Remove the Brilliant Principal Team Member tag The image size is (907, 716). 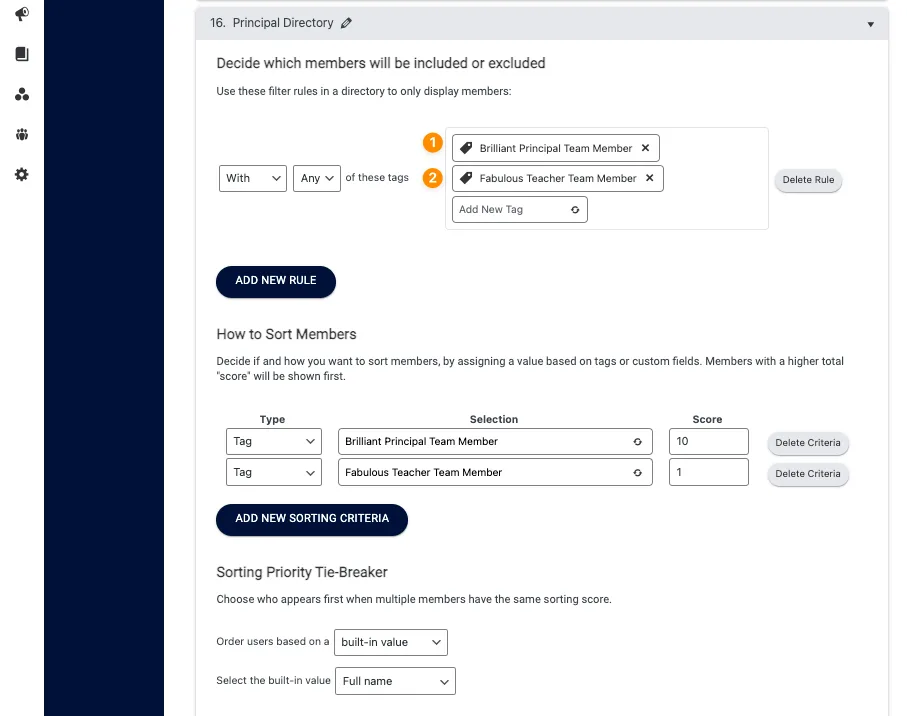pos(645,148)
